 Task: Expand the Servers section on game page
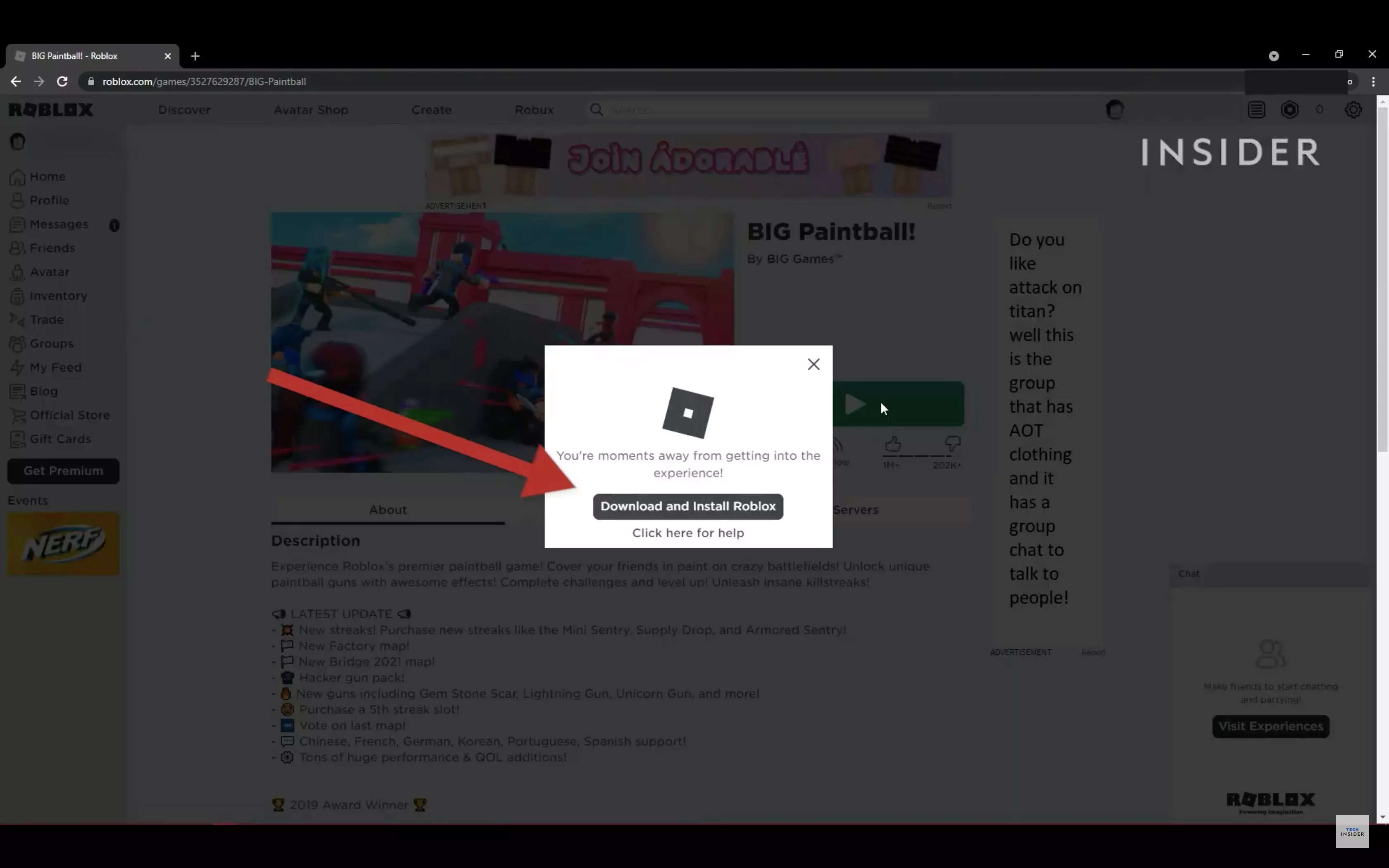[855, 509]
